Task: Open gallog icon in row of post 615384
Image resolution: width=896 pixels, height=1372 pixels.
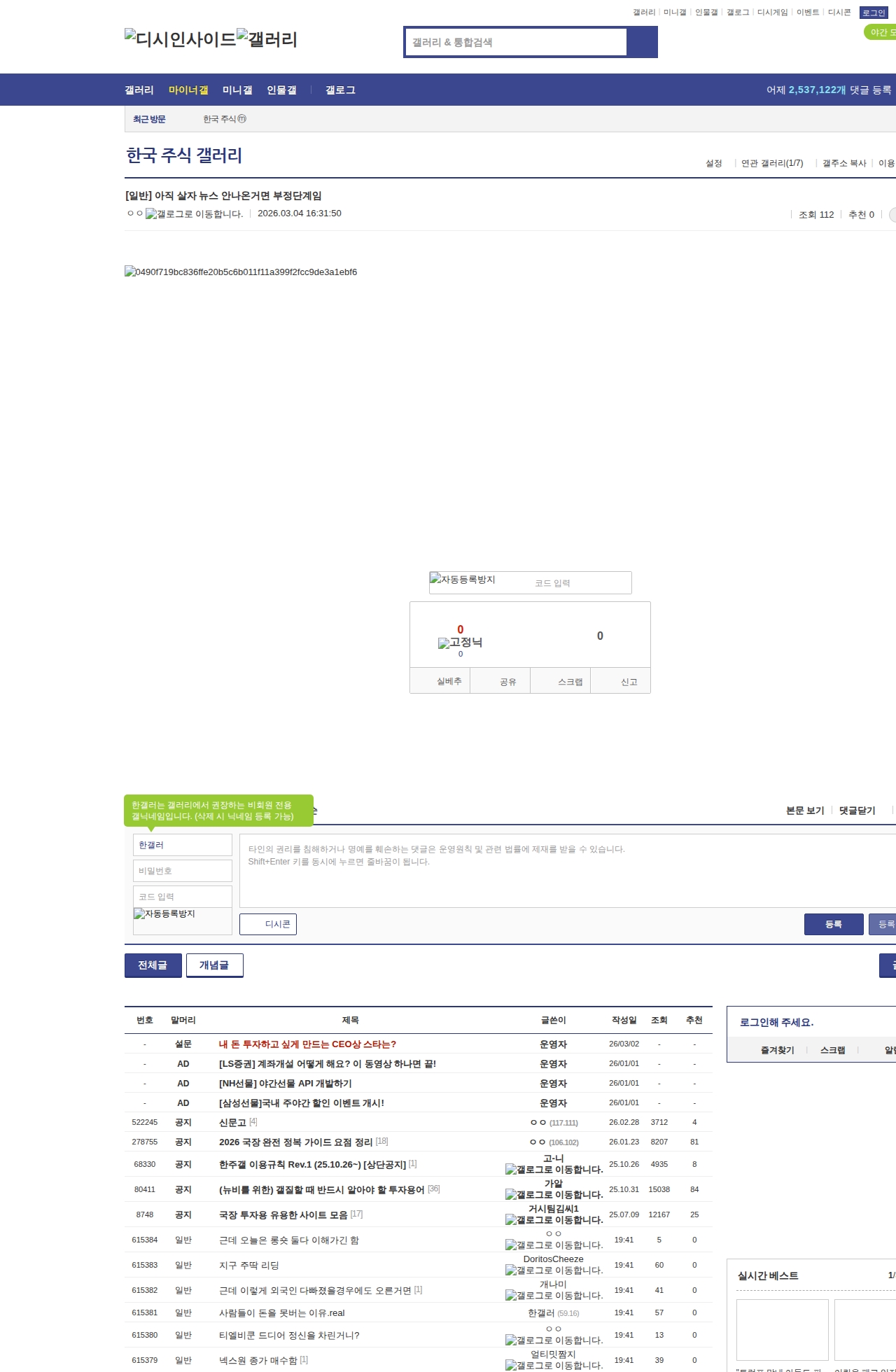Action: coord(554,1245)
